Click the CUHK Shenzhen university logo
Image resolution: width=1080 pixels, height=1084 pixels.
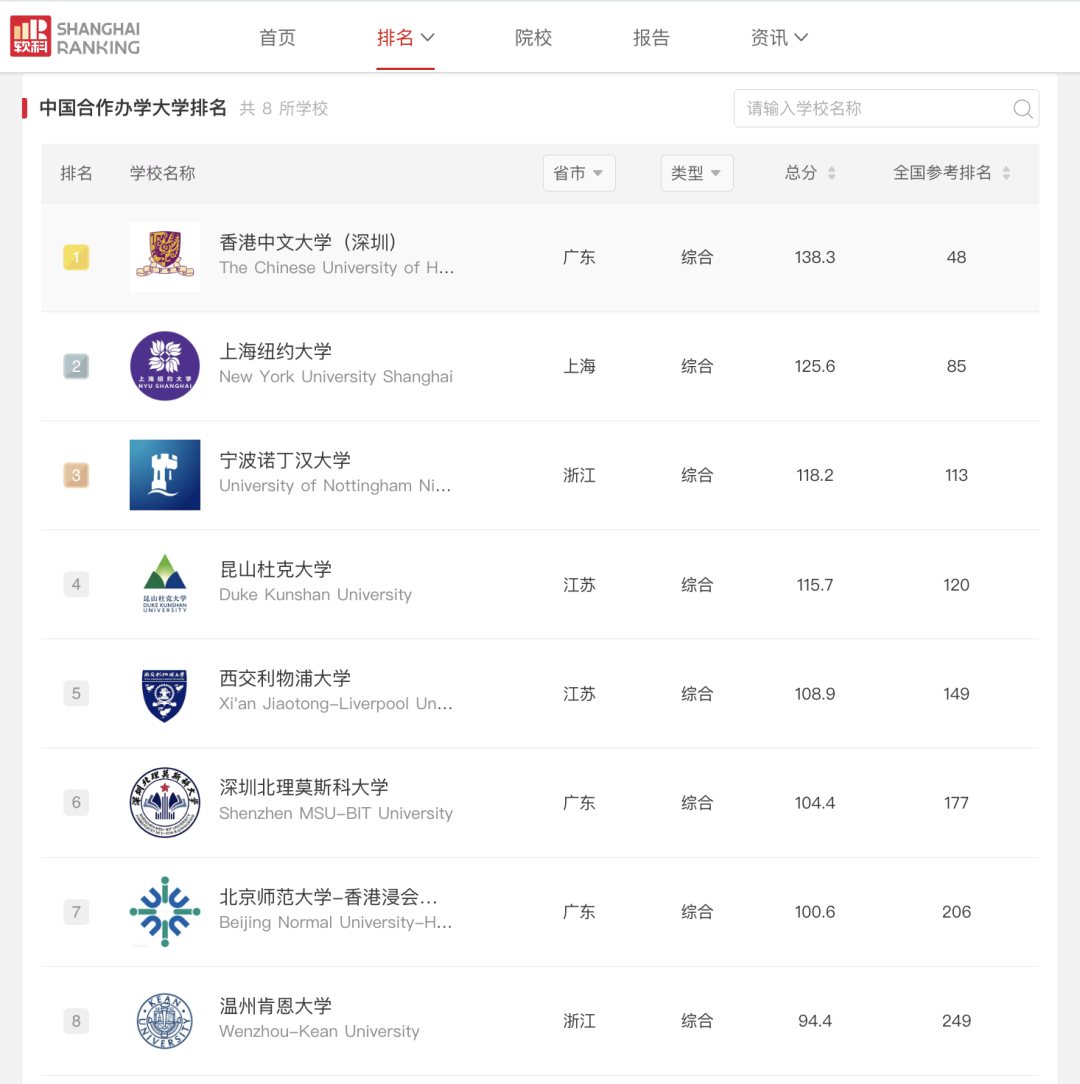(165, 257)
